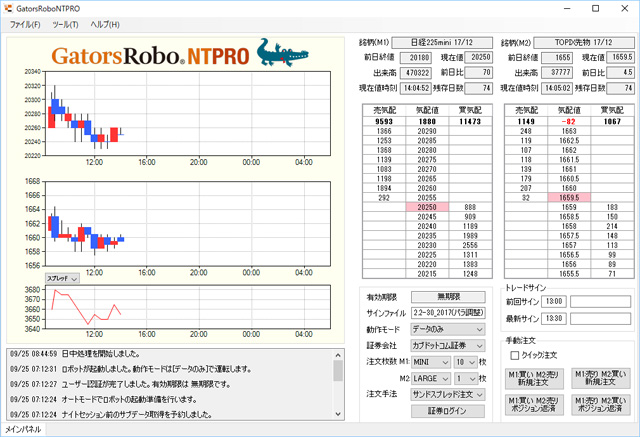640x437 pixels.
Task: Click the TOPIX先物 17/12 symbol button
Action: (584, 42)
